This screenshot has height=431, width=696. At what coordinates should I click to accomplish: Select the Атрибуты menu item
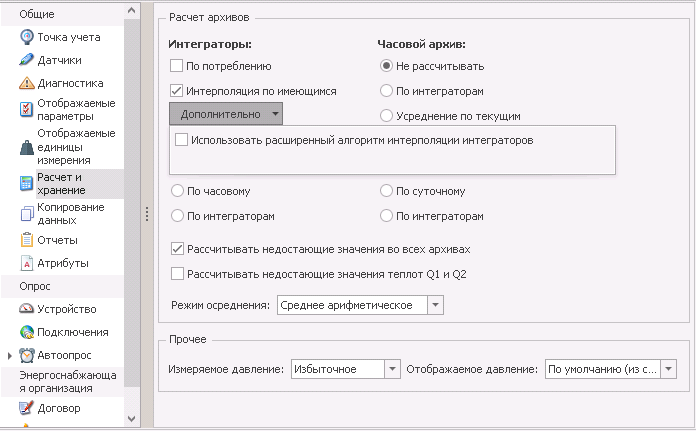pyautogui.click(x=62, y=263)
